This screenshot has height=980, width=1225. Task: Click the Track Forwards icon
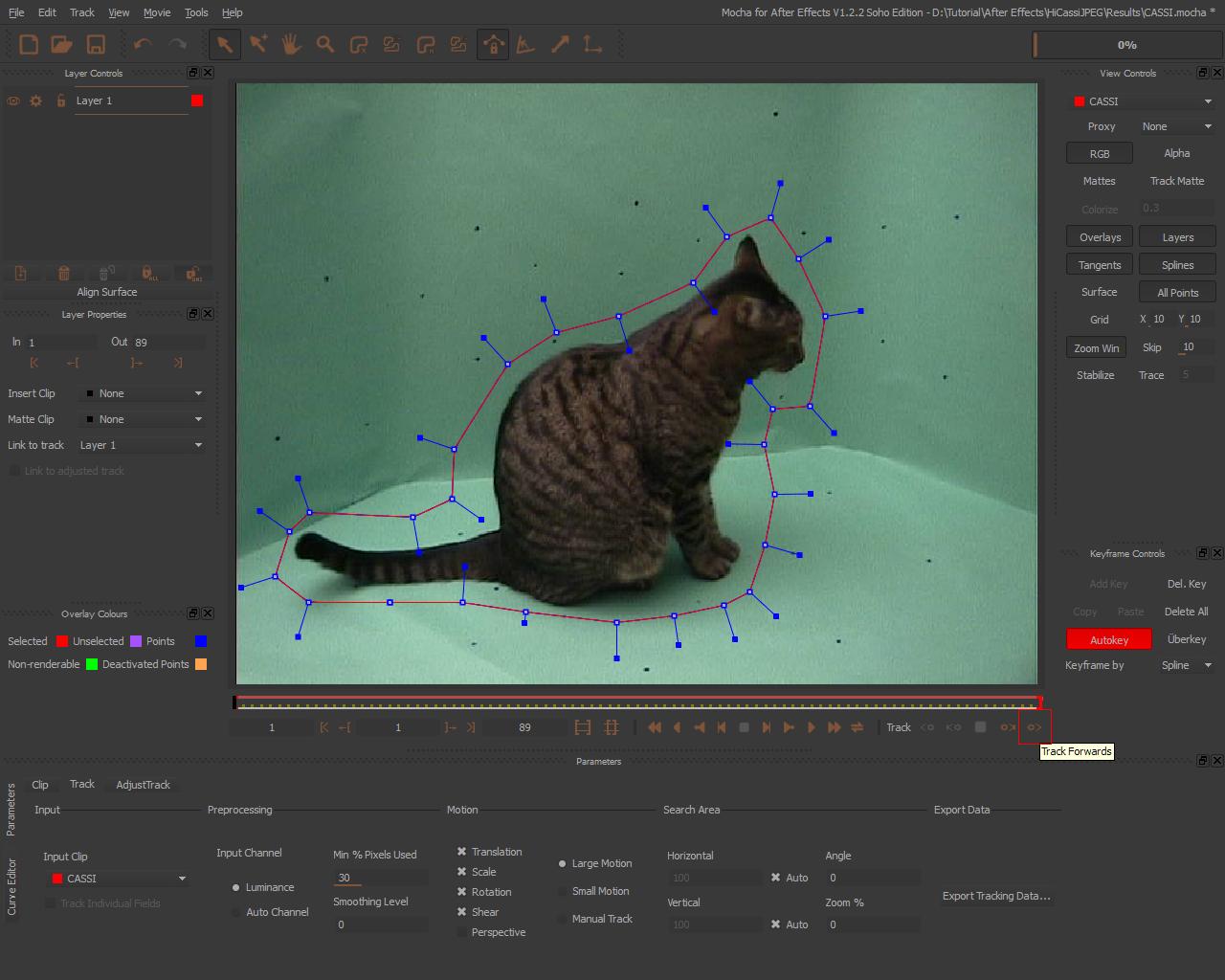(1035, 727)
